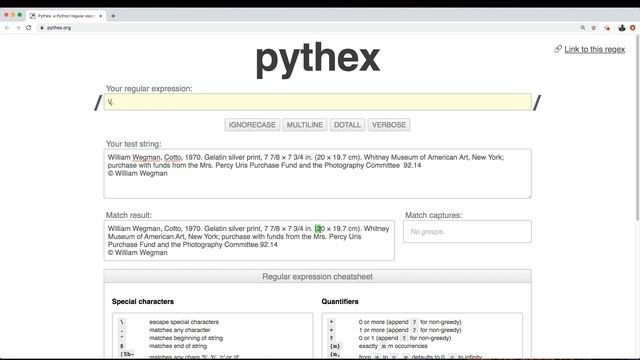Click the red circle icon at toolbar end
The image size is (640, 360).
point(633,28)
